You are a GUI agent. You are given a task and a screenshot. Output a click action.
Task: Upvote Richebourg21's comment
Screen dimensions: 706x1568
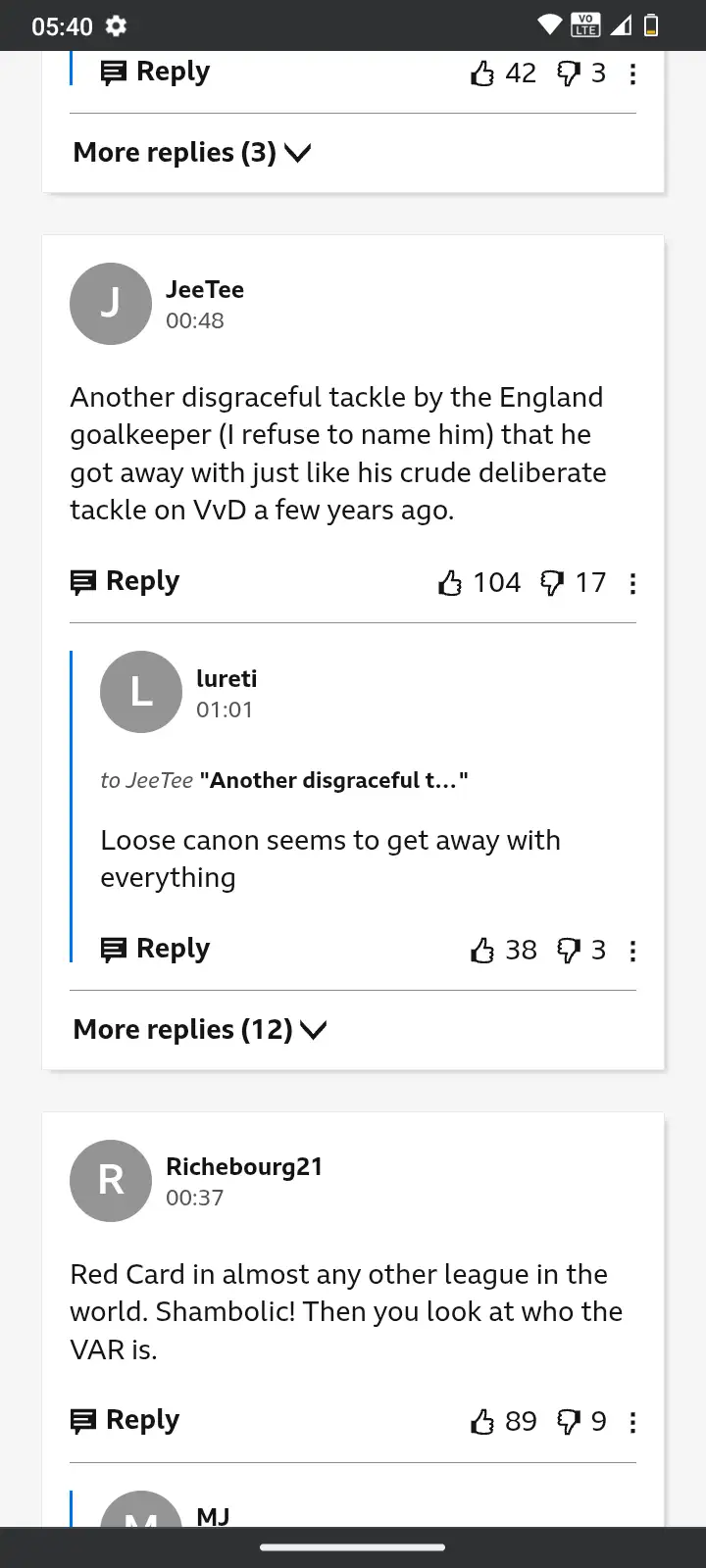point(482,1422)
